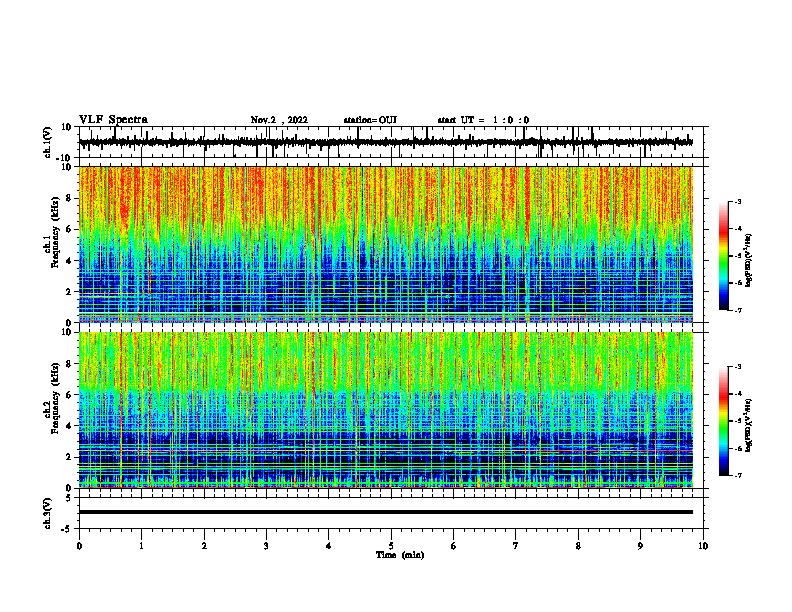The height and width of the screenshot is (612, 792).
Task: Click the ch.2 PSD color bar
Action: point(723,421)
